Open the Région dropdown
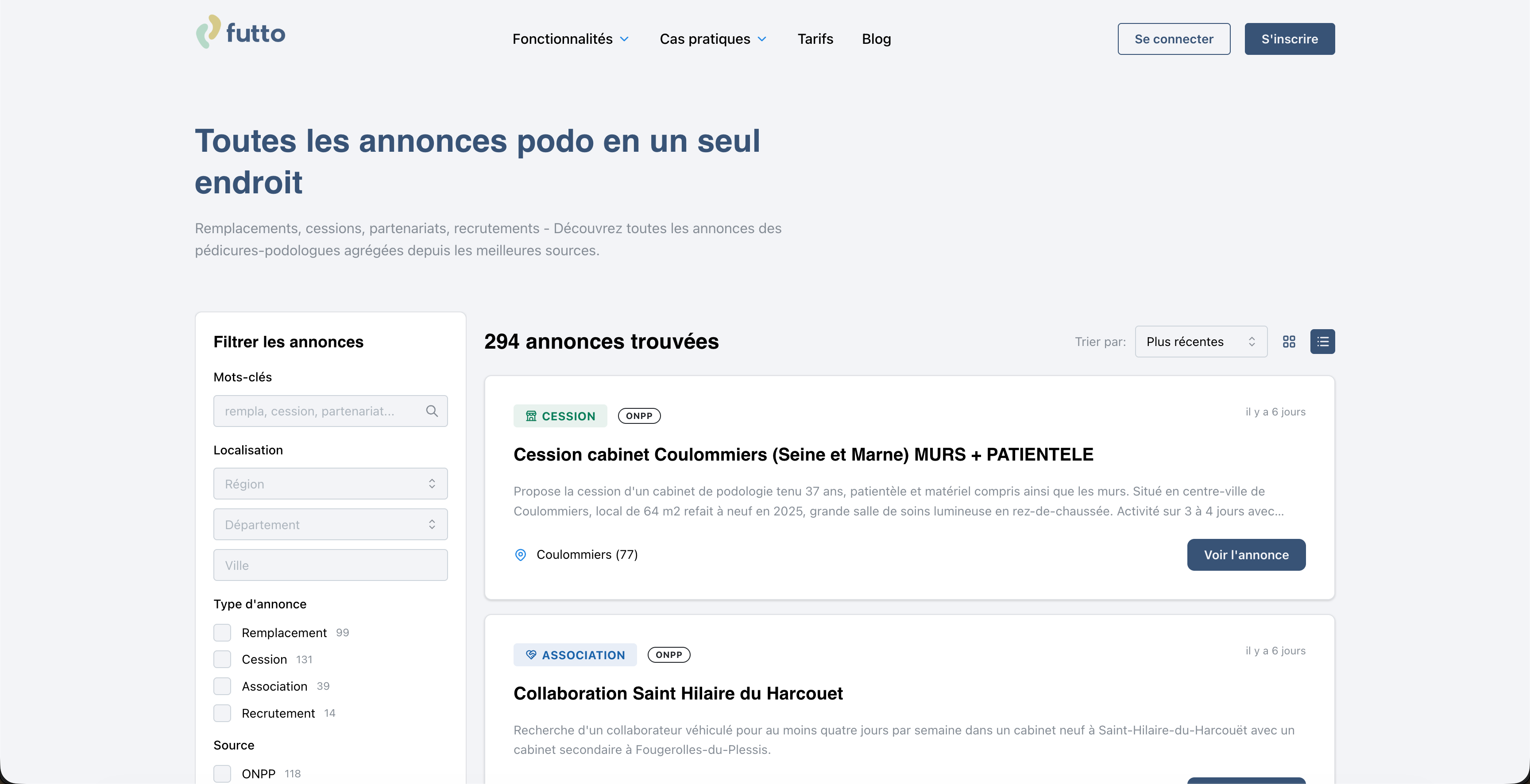 click(330, 483)
